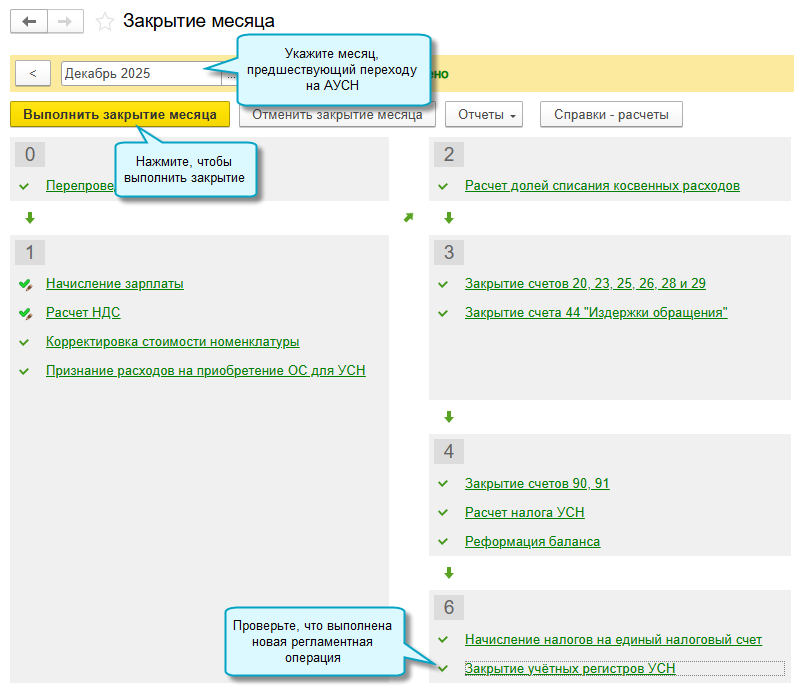Viewport: 794px width, 692px height.
Task: Click the page title Закрытие месяца
Action: pos(199,21)
